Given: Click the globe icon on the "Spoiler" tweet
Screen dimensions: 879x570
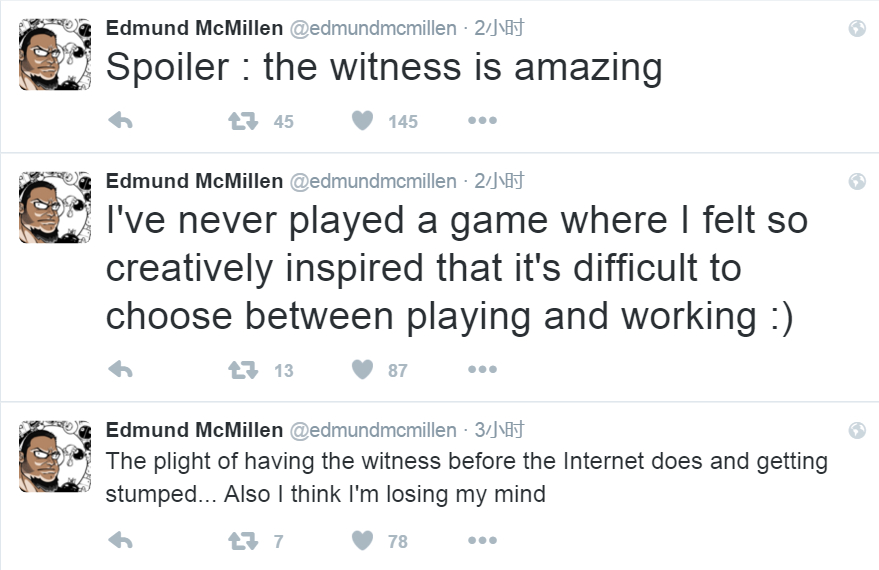Looking at the screenshot, I should pyautogui.click(x=857, y=29).
